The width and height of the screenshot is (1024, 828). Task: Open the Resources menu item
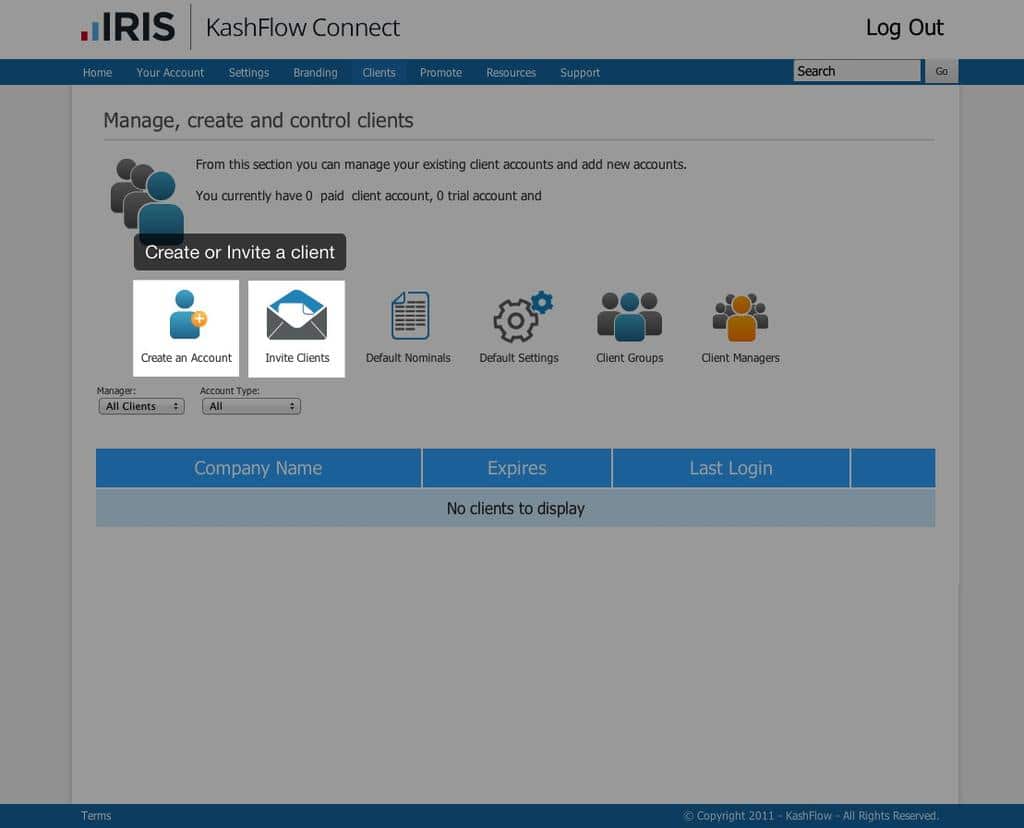tap(511, 72)
